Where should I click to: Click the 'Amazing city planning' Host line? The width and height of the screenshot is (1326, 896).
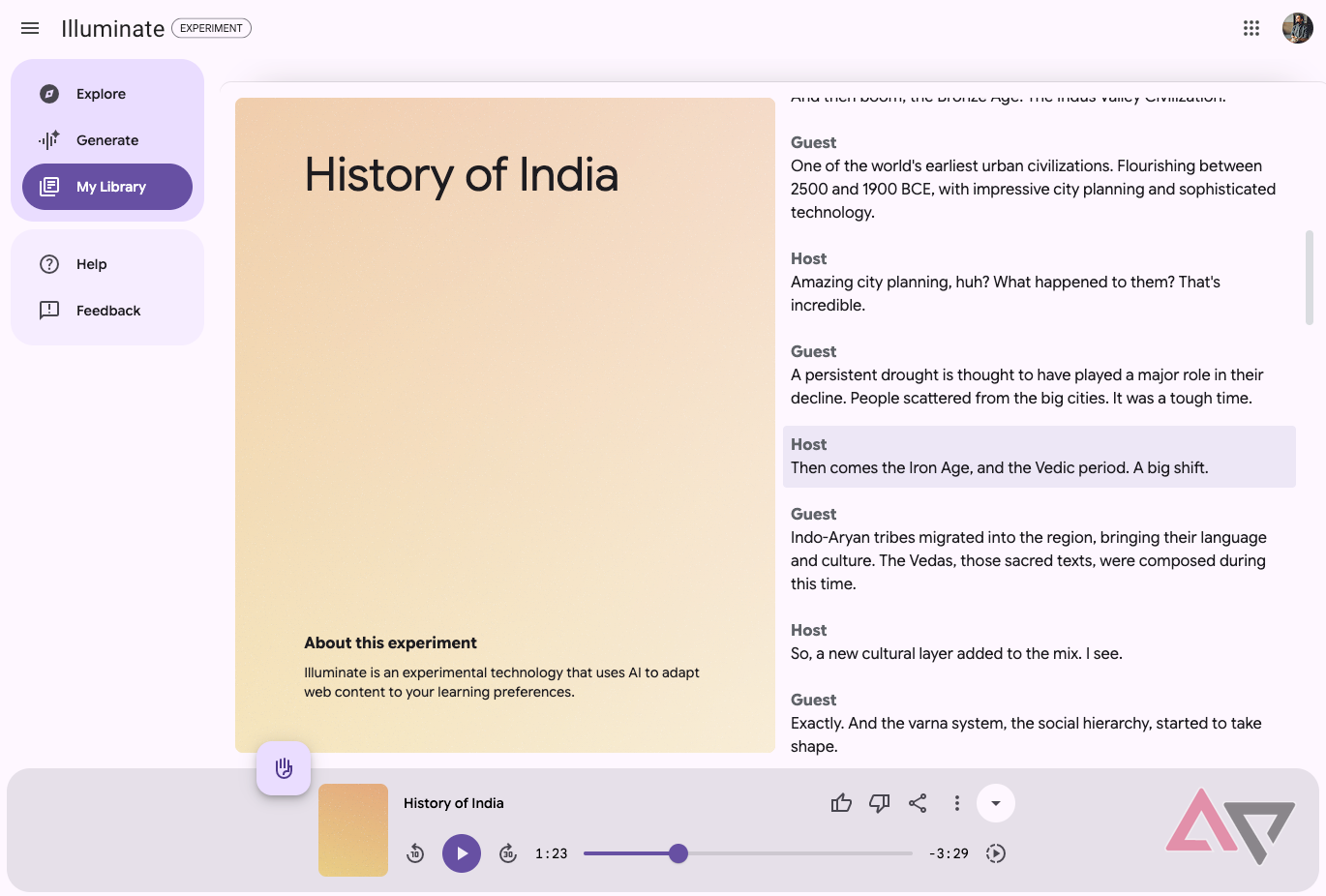(1040, 283)
